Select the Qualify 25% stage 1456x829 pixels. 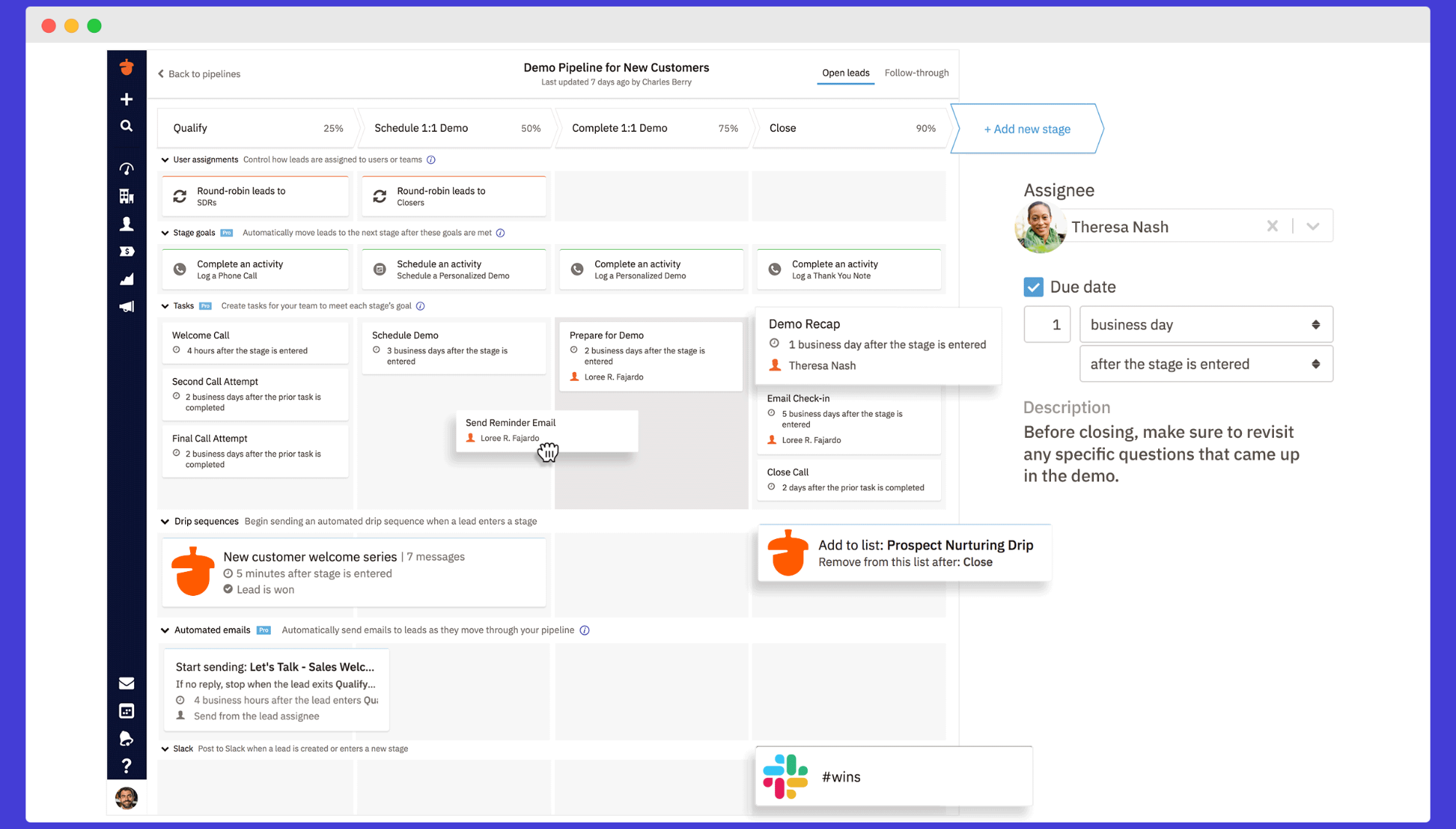tap(258, 128)
